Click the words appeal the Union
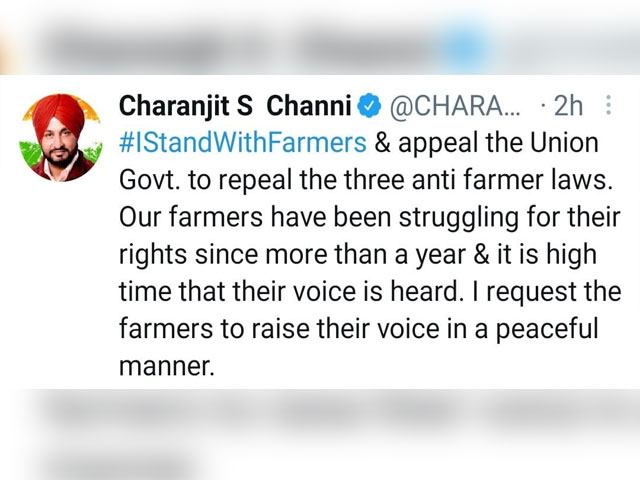Image resolution: width=640 pixels, height=480 pixels. point(498,143)
